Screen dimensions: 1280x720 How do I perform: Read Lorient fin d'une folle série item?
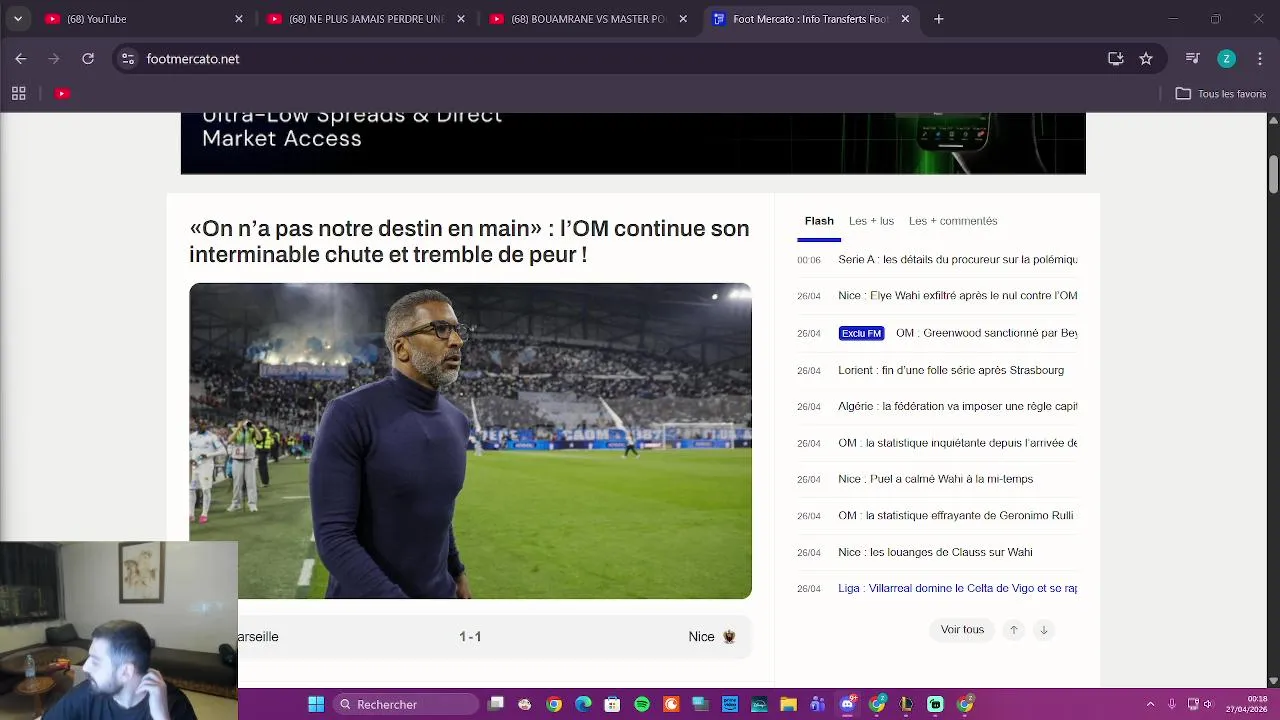[951, 370]
